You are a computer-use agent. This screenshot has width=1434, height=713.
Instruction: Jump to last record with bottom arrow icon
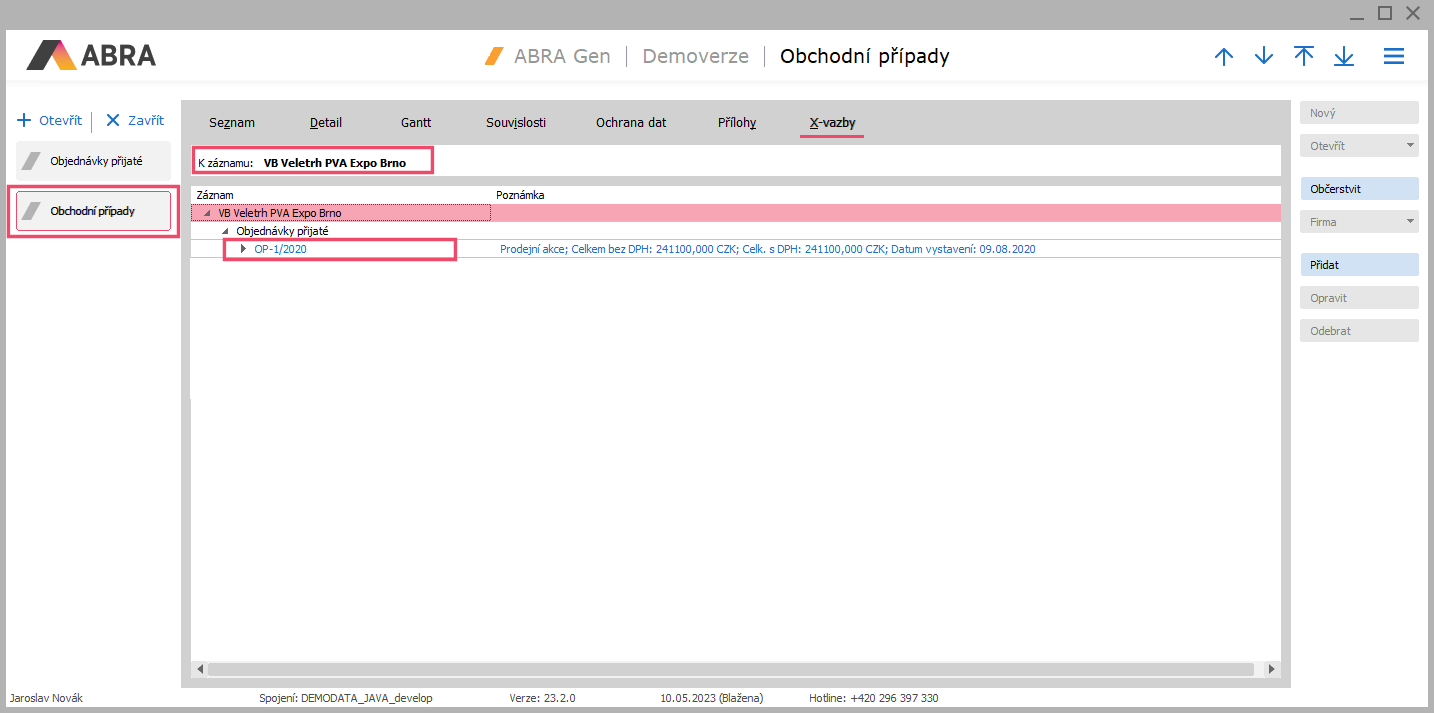[x=1344, y=57]
